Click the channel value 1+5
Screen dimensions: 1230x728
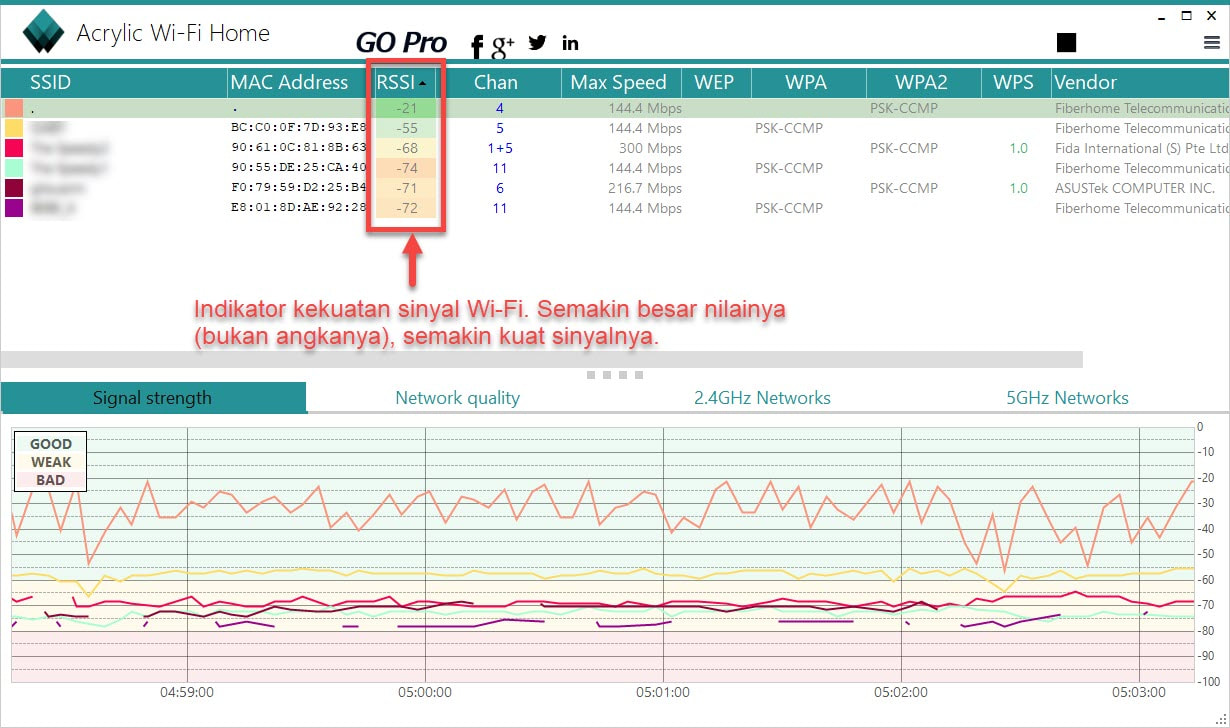[x=500, y=148]
